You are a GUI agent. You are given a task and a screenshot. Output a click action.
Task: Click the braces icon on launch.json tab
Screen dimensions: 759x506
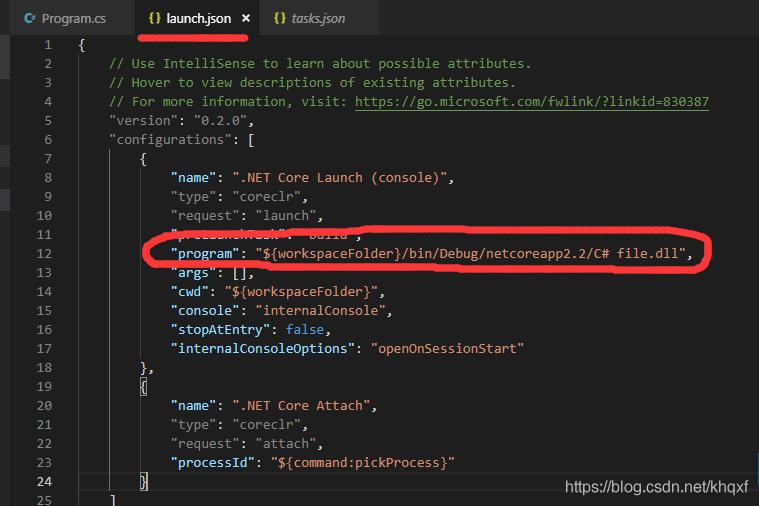pyautogui.click(x=154, y=19)
